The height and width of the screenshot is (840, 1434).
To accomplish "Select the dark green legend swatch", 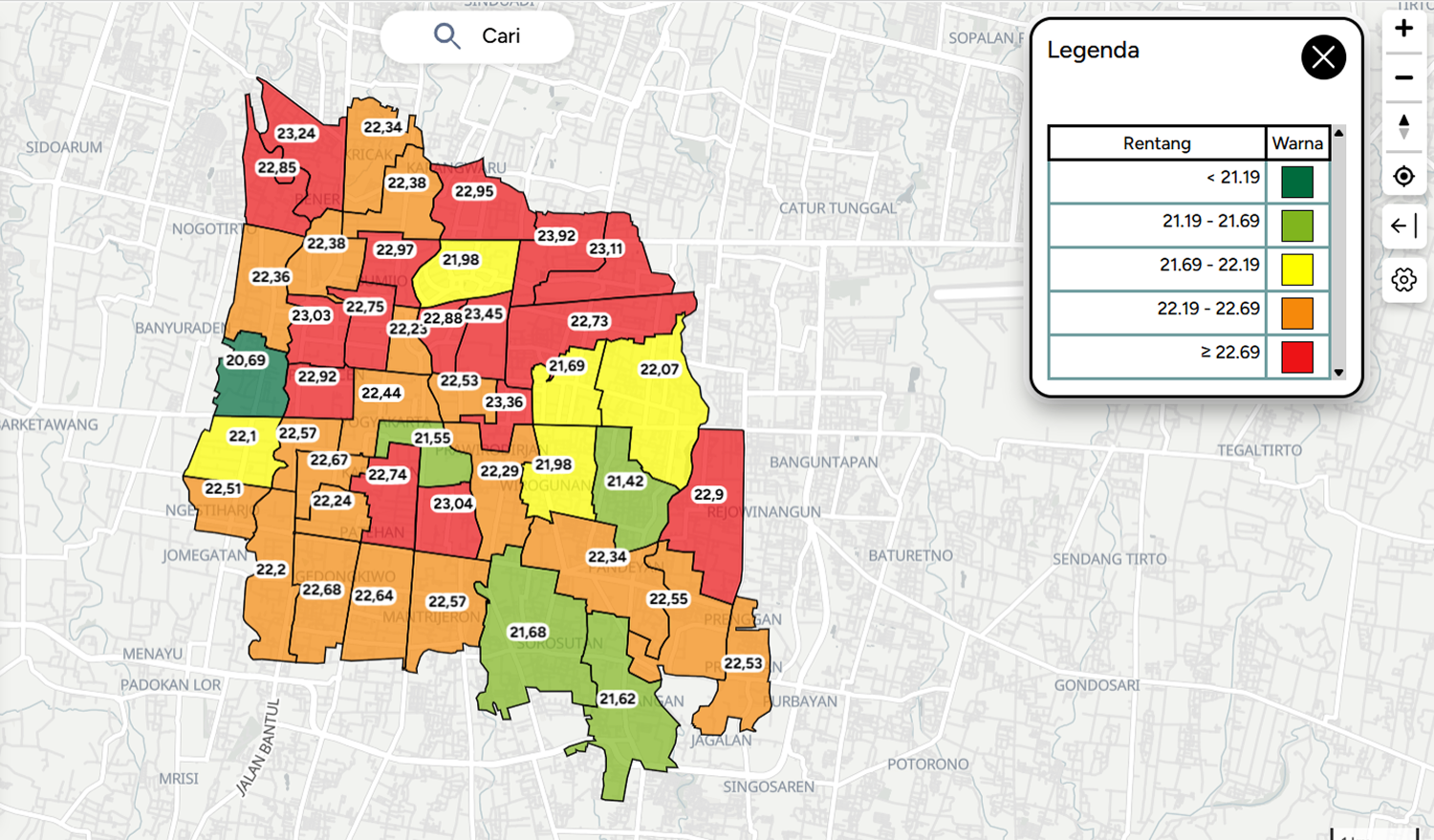I will [x=1297, y=182].
